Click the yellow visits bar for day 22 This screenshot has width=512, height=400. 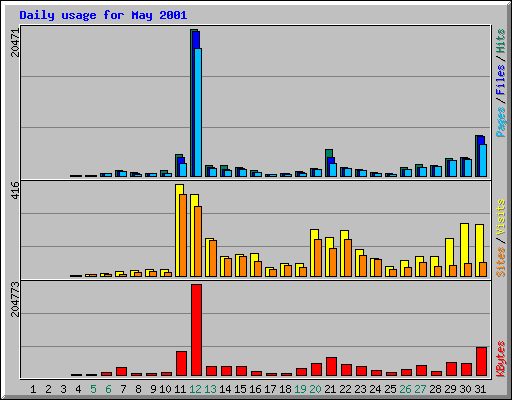343,253
